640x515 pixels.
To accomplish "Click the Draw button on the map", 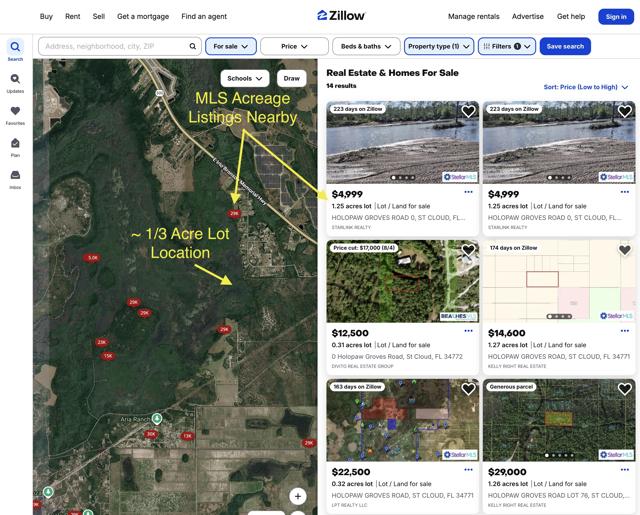I will tap(291, 78).
